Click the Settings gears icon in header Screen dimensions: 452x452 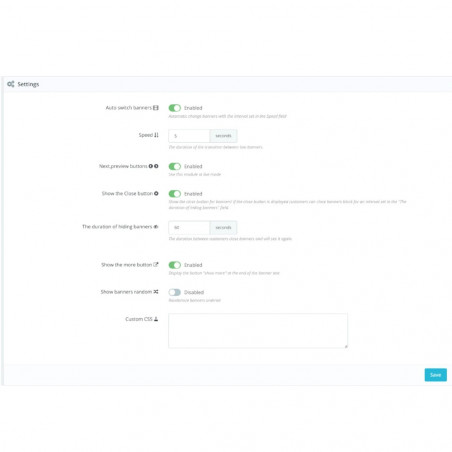(11, 84)
